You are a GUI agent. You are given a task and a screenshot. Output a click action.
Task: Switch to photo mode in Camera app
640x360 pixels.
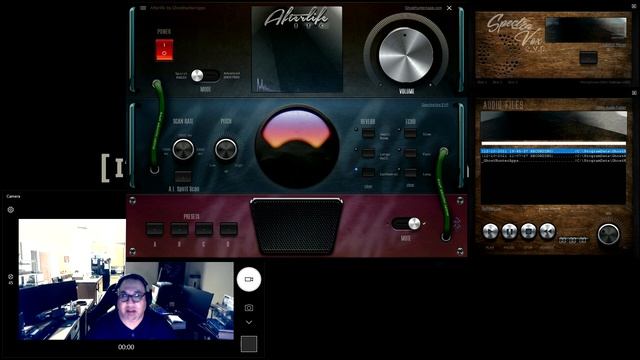[x=249, y=308]
